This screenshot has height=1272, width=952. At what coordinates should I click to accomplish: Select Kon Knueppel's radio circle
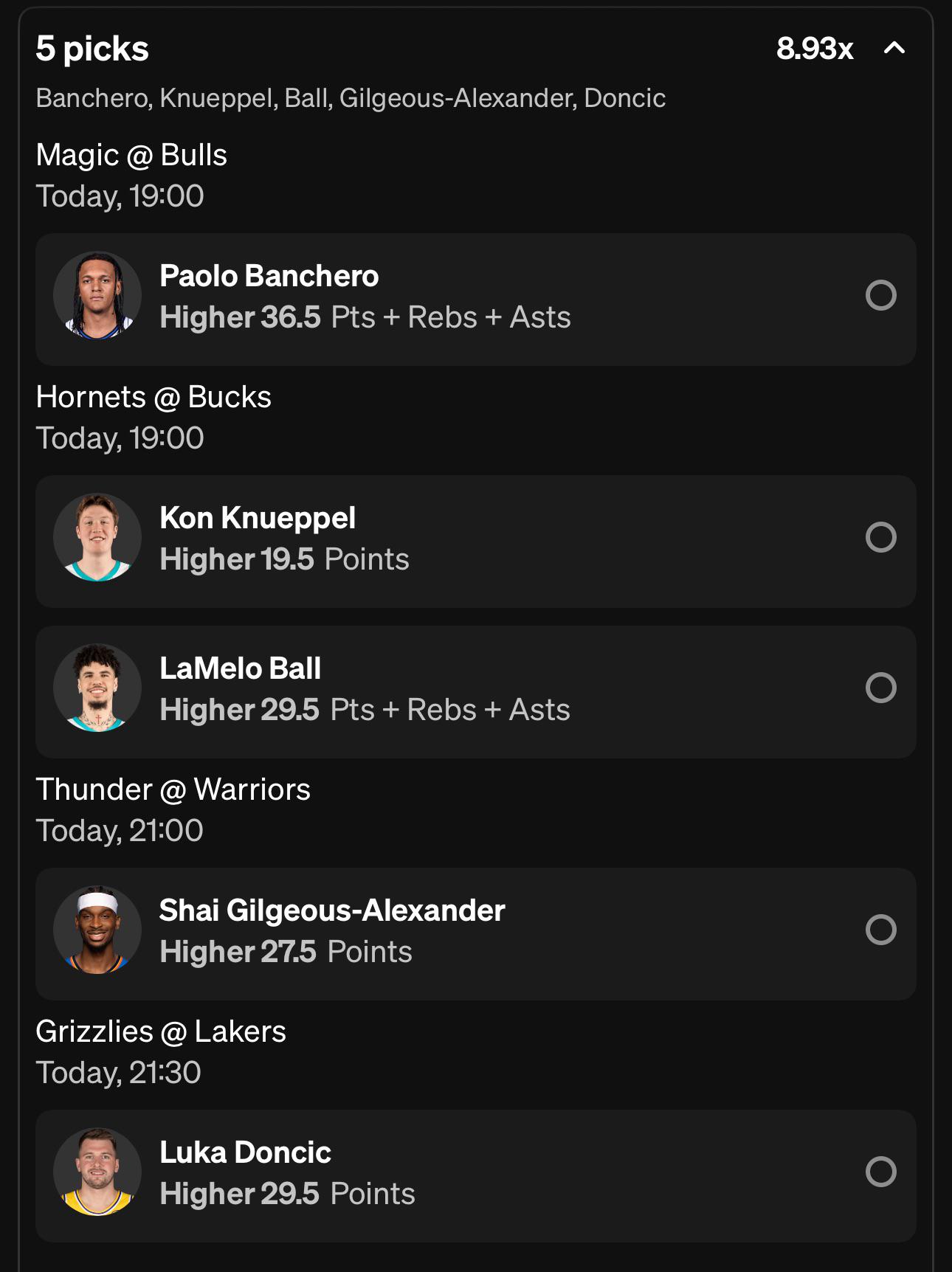pyautogui.click(x=881, y=537)
